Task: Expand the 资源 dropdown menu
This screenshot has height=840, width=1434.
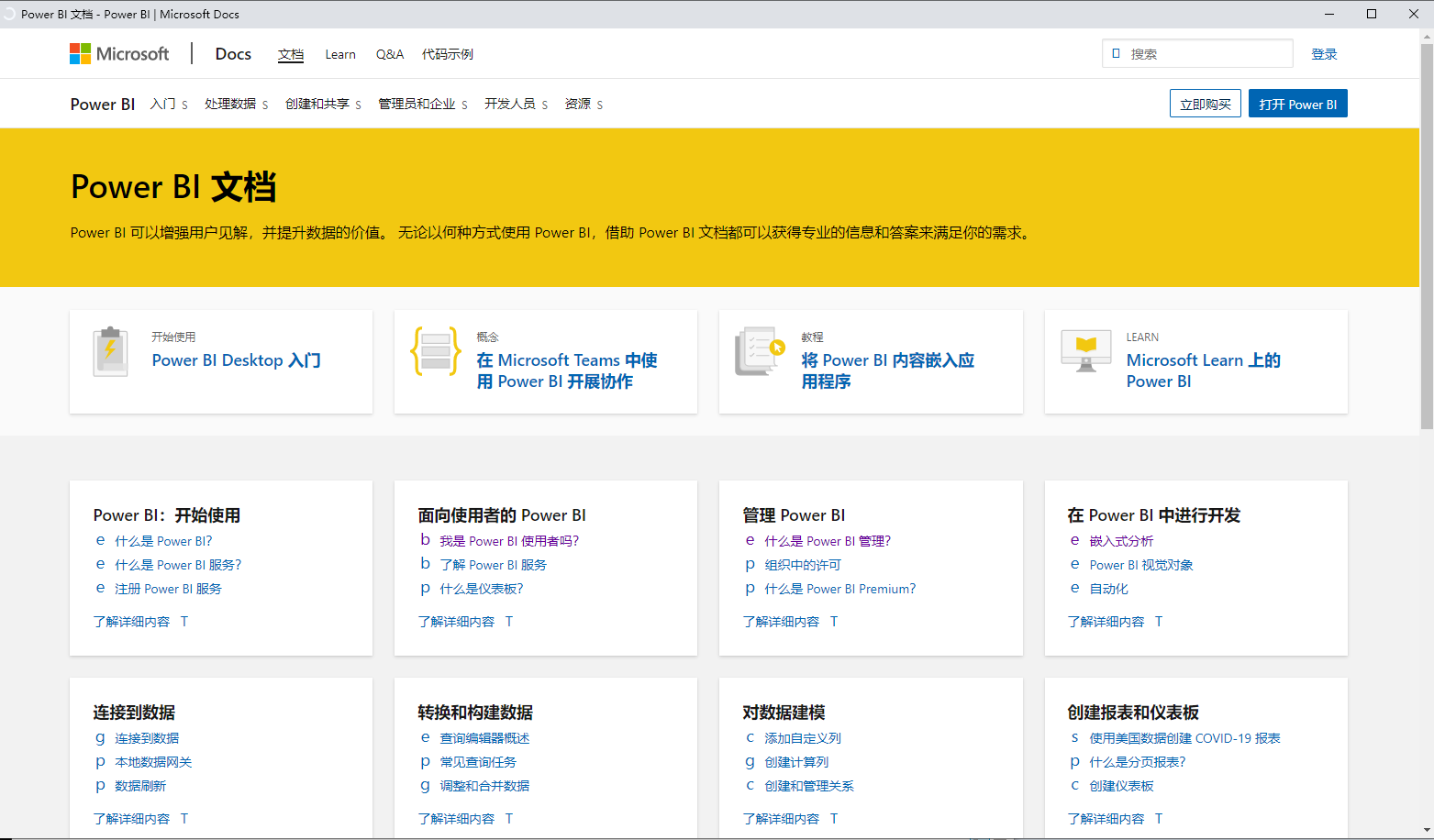Action: point(584,105)
